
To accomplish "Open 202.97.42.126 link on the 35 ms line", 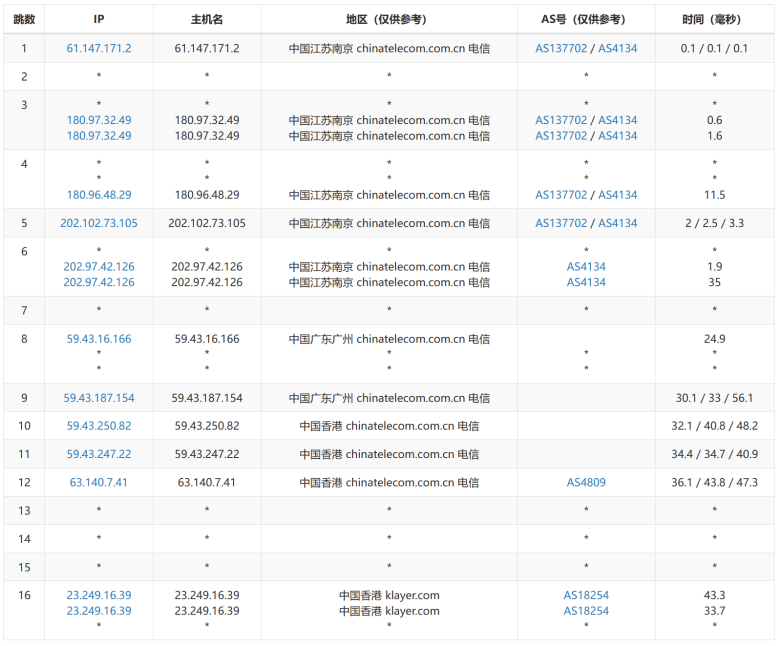I will pyautogui.click(x=99, y=282).
